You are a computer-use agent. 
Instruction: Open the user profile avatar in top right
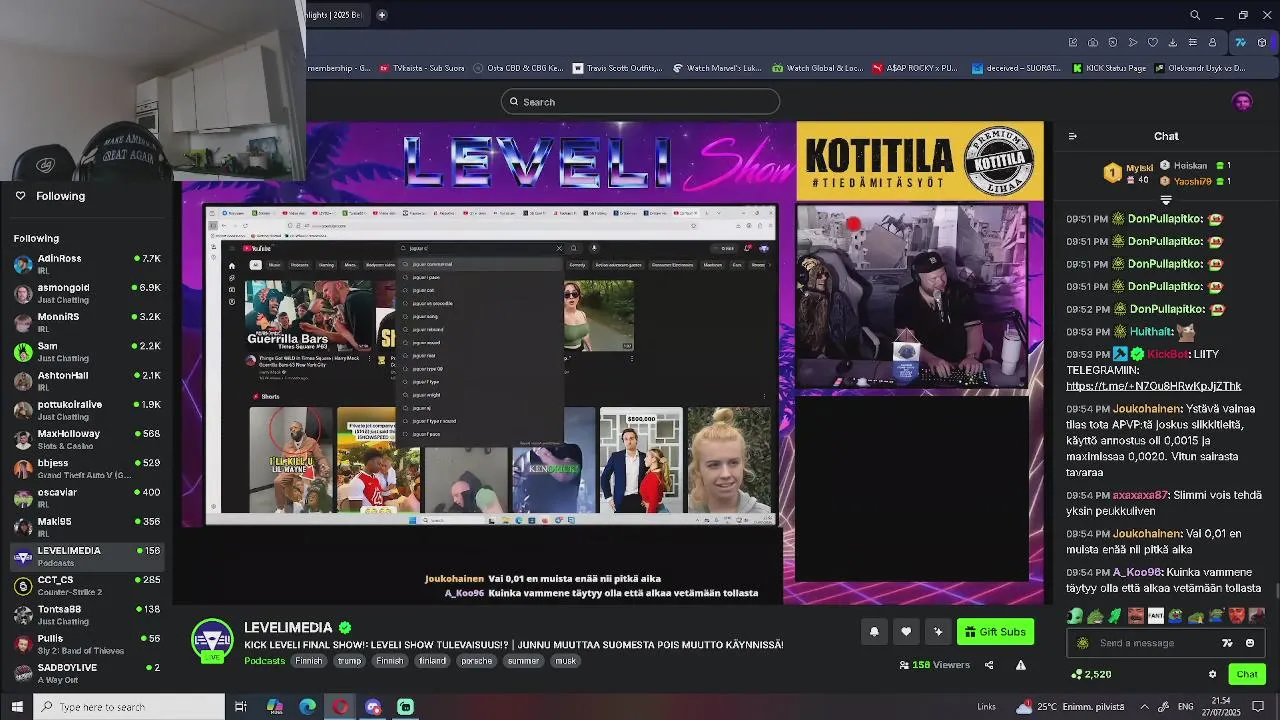point(1242,101)
